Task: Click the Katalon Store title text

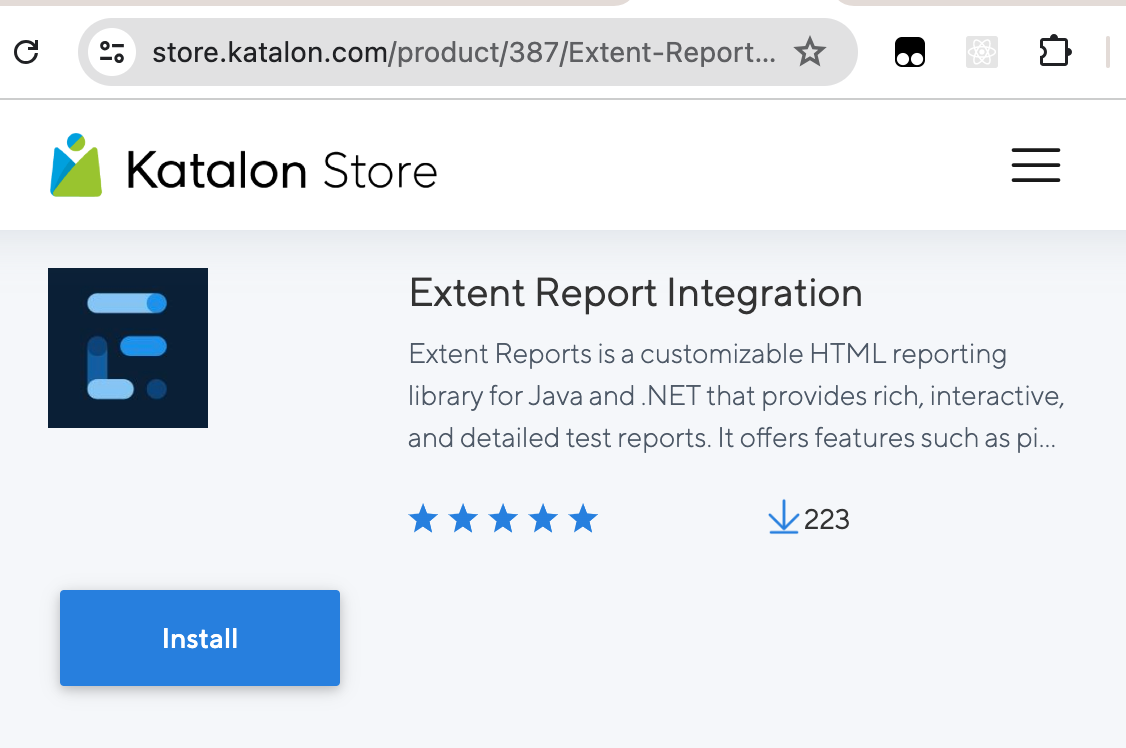Action: 282,171
